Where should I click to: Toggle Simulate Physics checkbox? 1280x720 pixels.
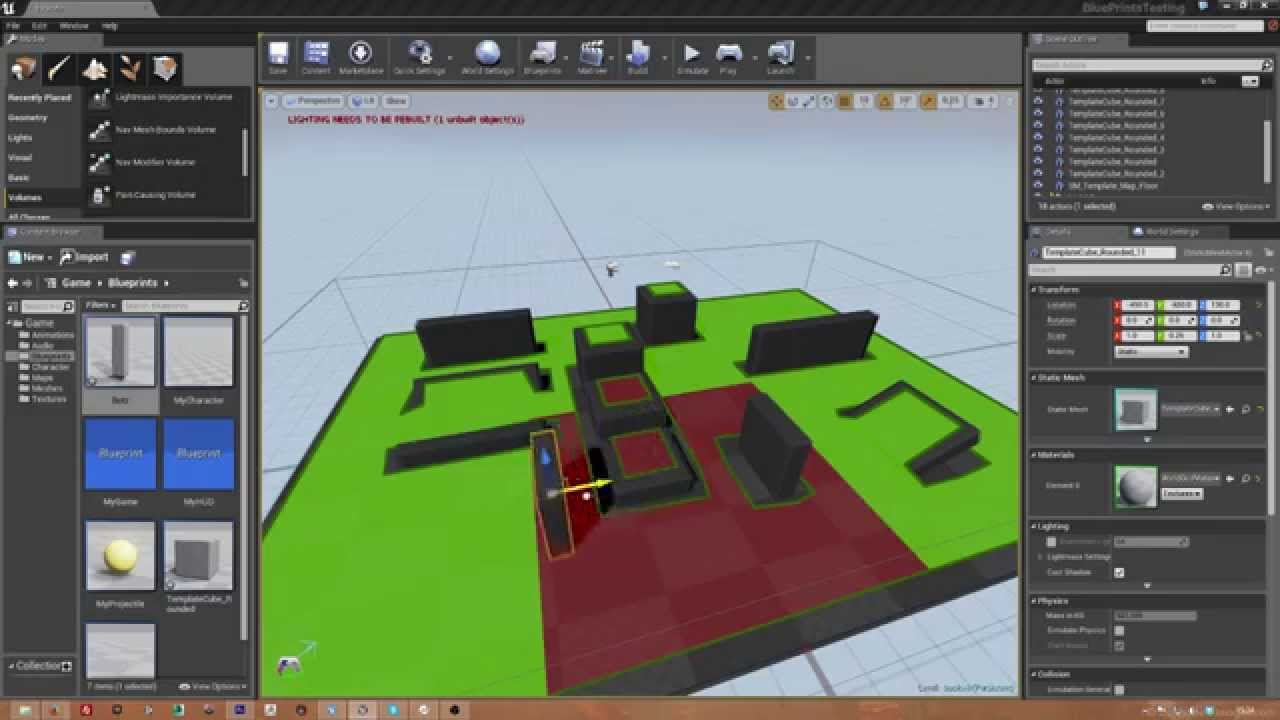pyautogui.click(x=1119, y=630)
